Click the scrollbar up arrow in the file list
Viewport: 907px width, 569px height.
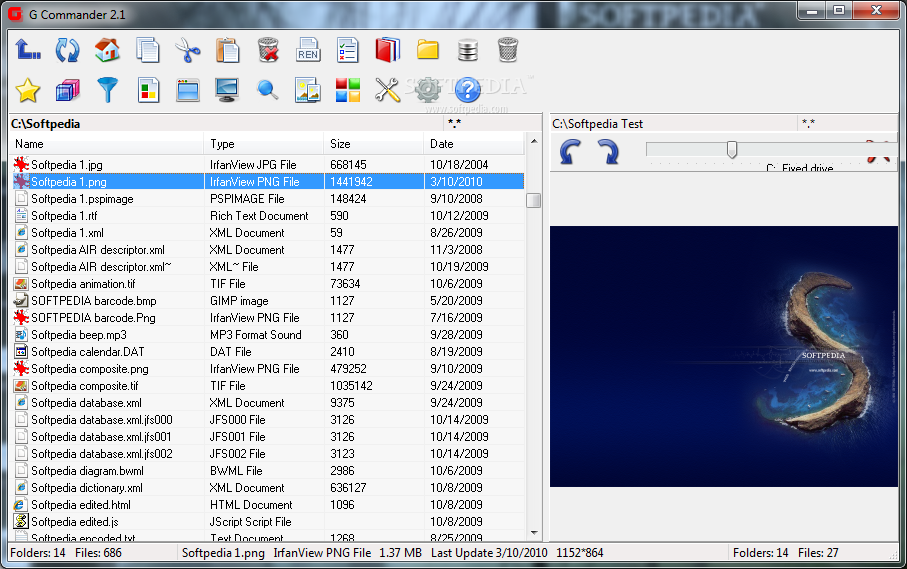[x=534, y=142]
